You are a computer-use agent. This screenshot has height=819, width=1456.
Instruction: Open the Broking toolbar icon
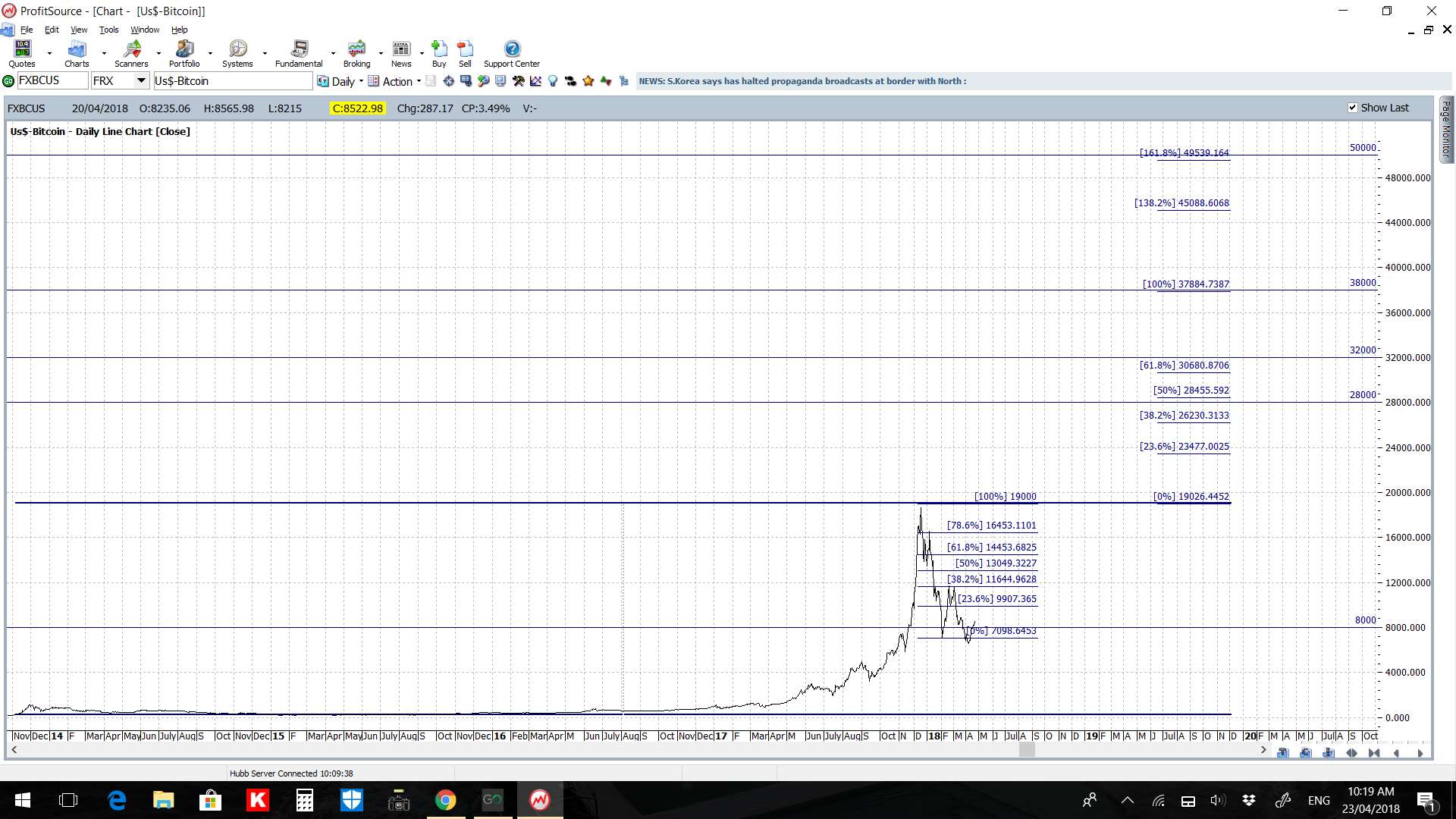coord(356,53)
